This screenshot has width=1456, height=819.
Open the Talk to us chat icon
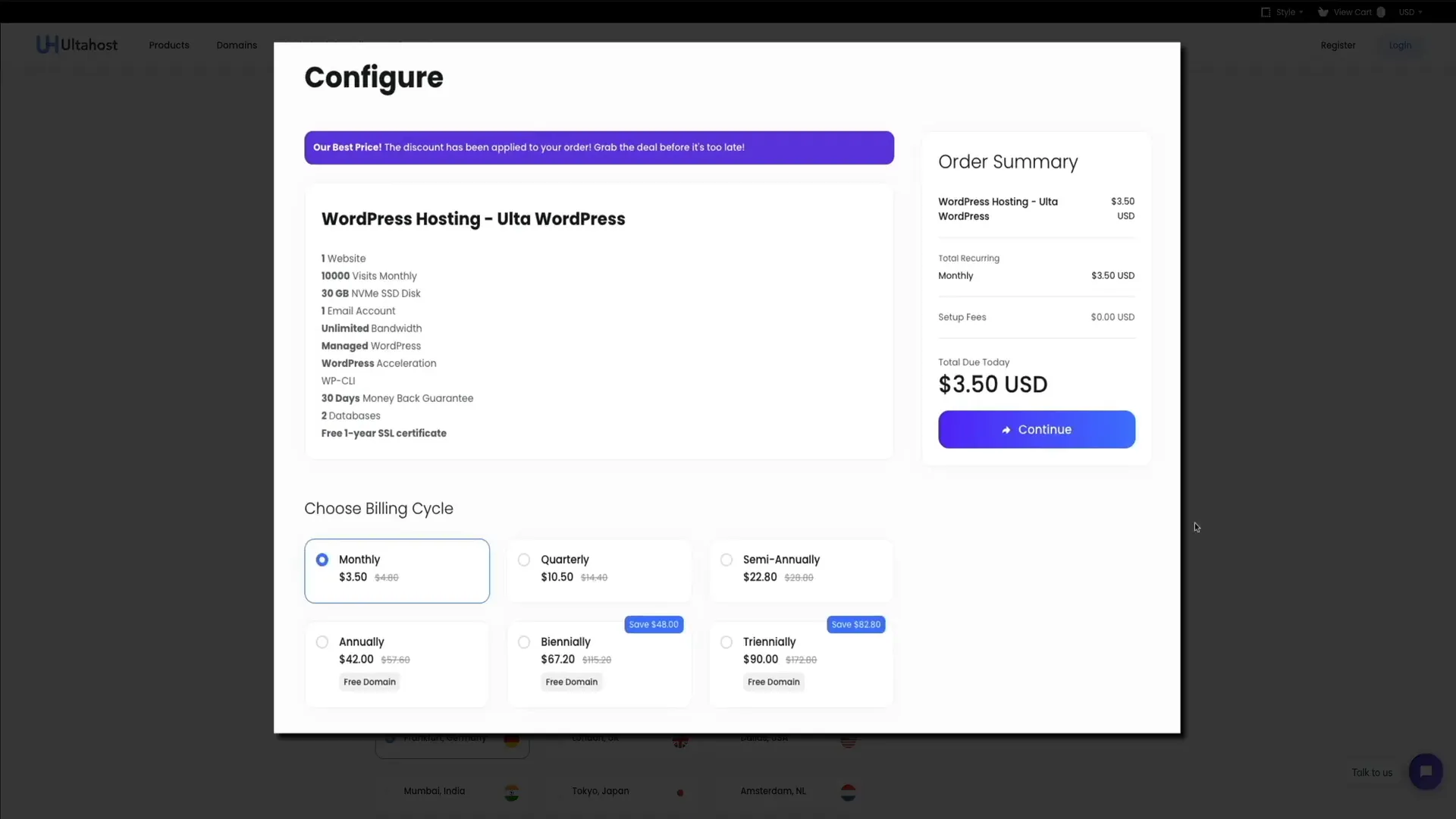pyautogui.click(x=1426, y=772)
